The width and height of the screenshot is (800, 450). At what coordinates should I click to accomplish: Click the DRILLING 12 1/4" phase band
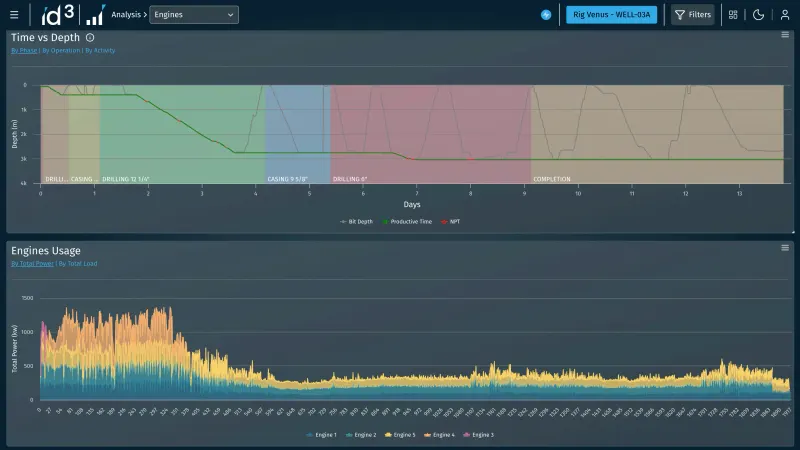click(182, 134)
